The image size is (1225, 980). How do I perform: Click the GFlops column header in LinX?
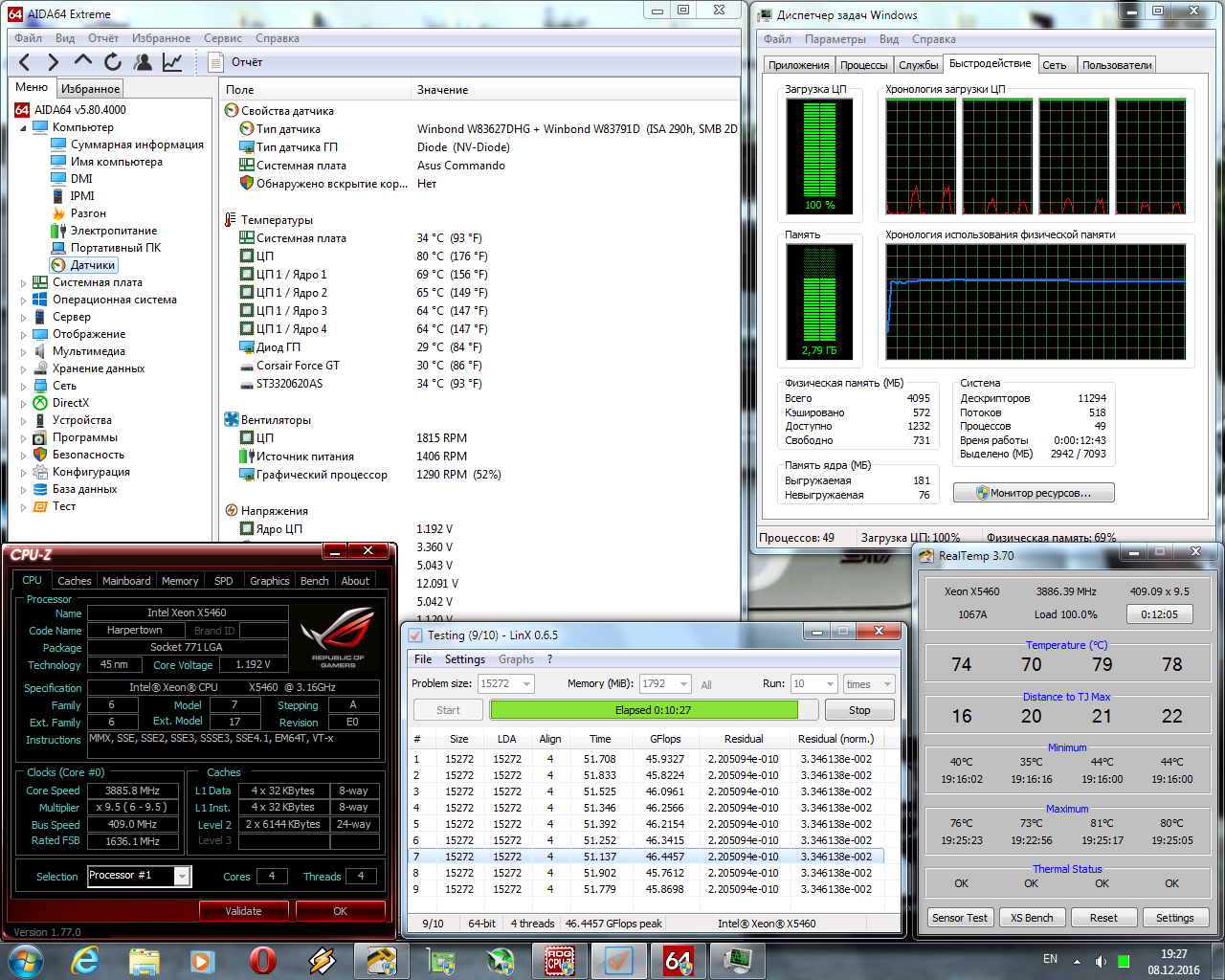point(665,739)
